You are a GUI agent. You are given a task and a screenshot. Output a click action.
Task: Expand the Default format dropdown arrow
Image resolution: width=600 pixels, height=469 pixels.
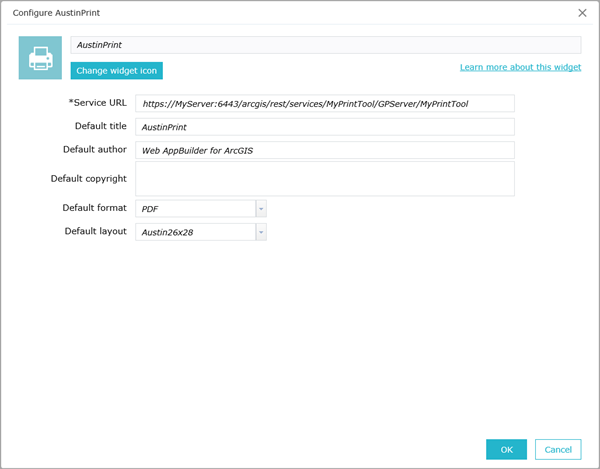(x=261, y=209)
